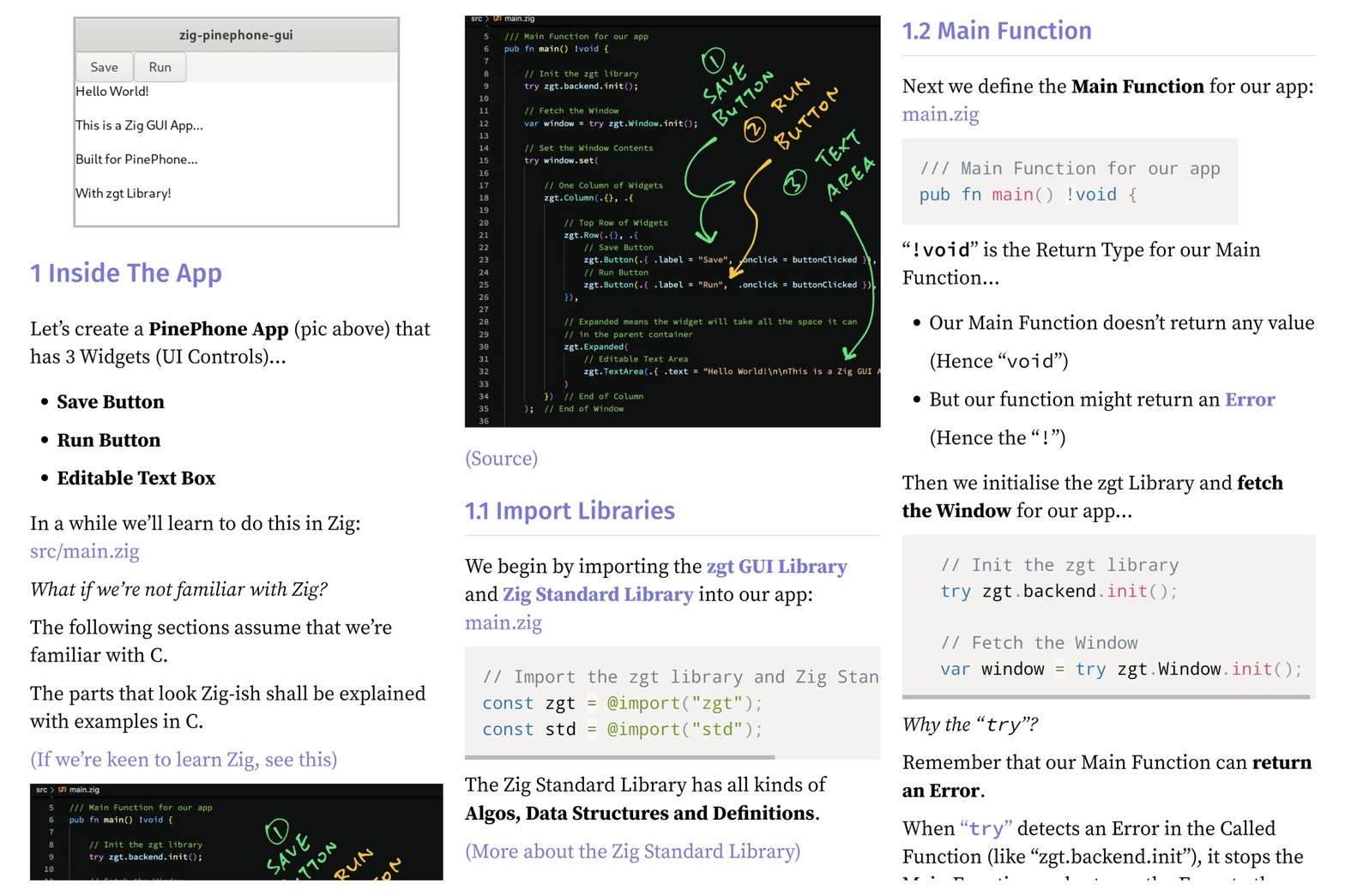Open "More about the Zig Standard Library" link
The width and height of the screenshot is (1345, 896).
coord(632,851)
